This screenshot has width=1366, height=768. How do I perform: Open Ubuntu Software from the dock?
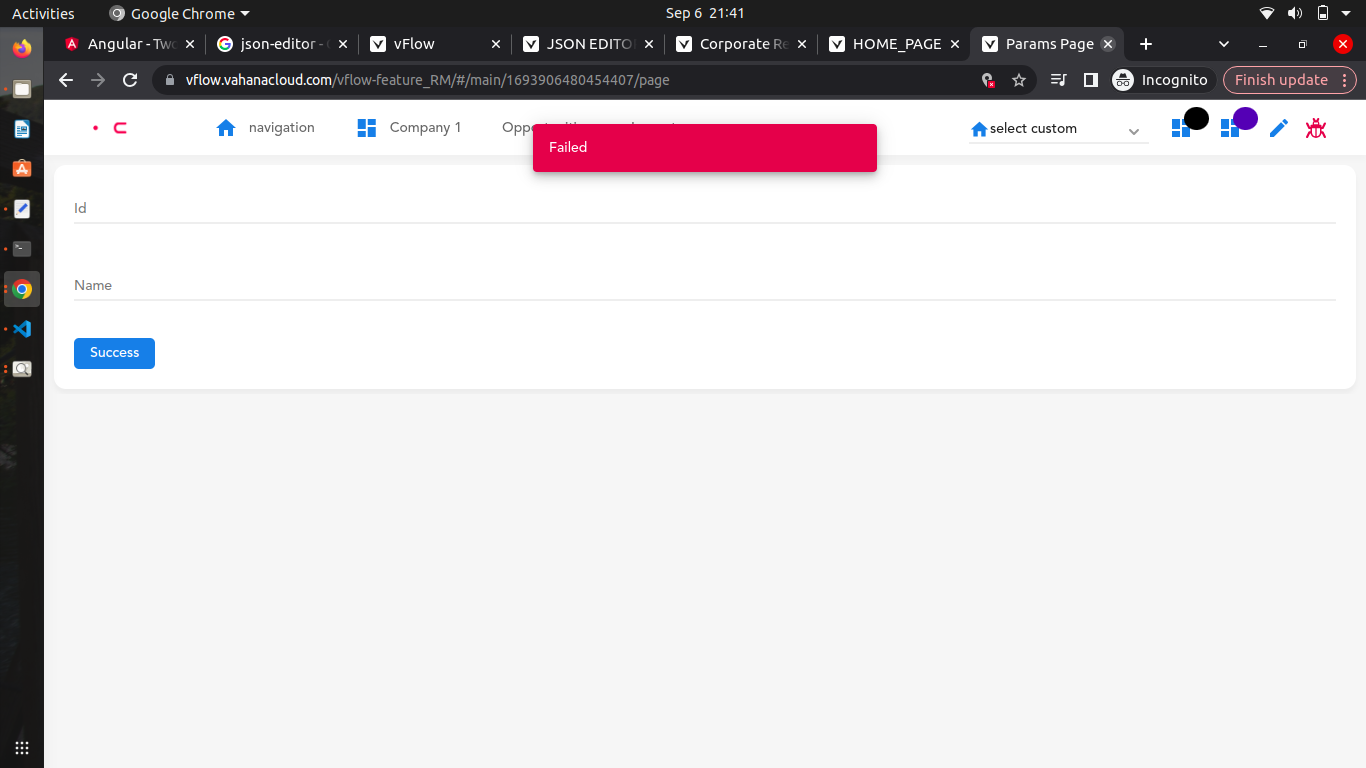(22, 169)
